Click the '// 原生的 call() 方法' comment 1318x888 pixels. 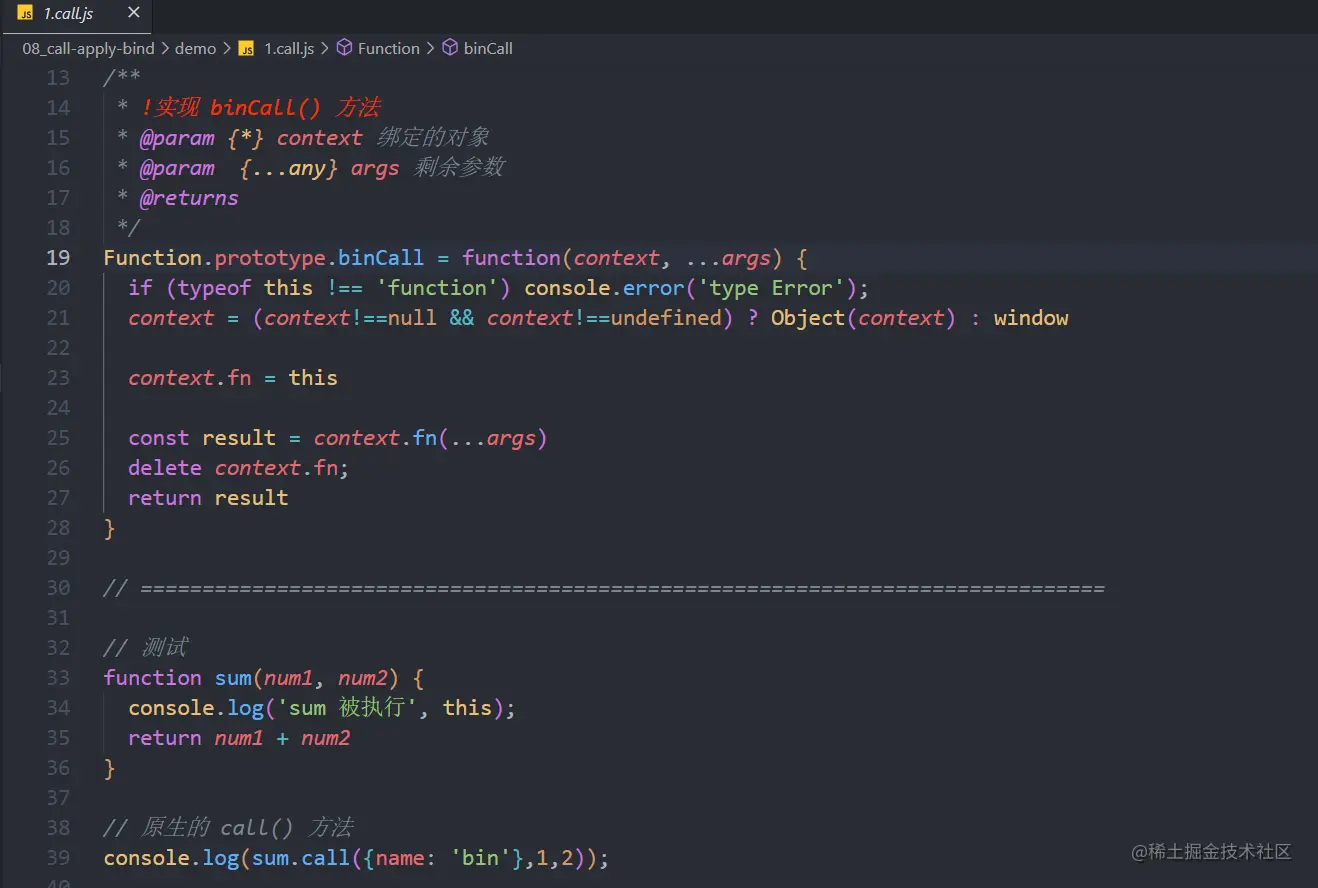coord(228,828)
